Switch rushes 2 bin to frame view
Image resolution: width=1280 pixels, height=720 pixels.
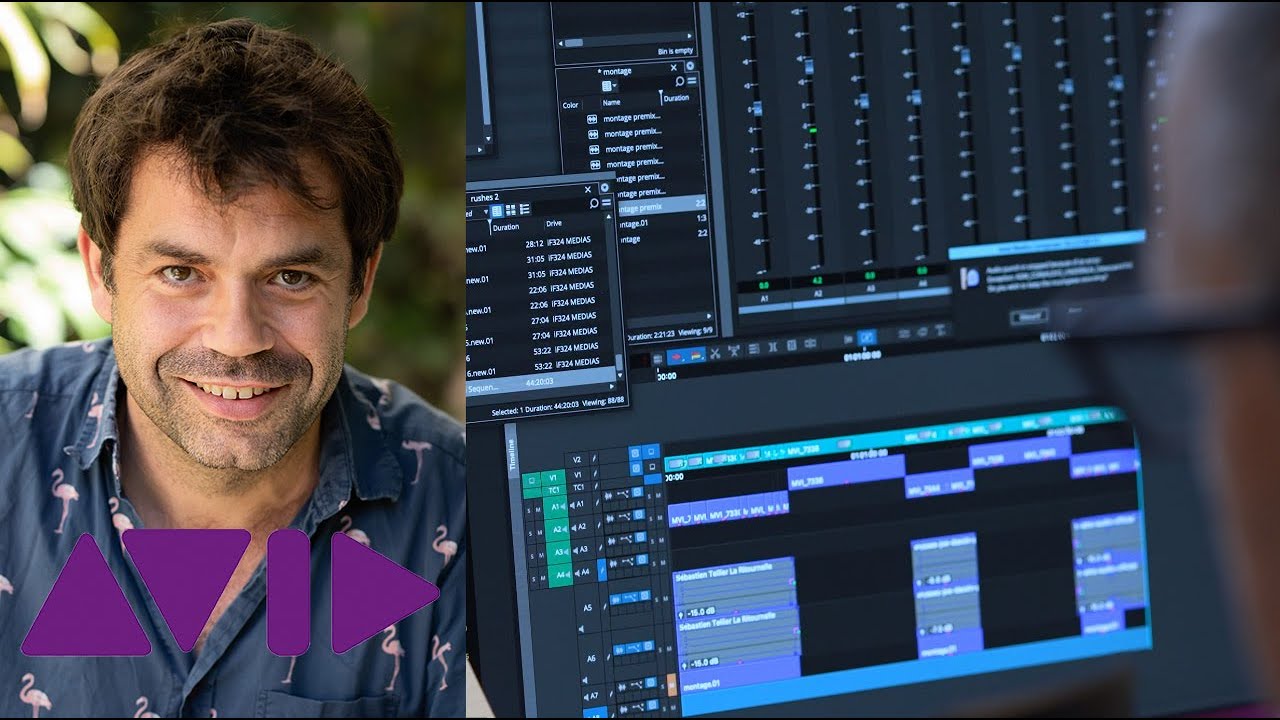pyautogui.click(x=510, y=210)
